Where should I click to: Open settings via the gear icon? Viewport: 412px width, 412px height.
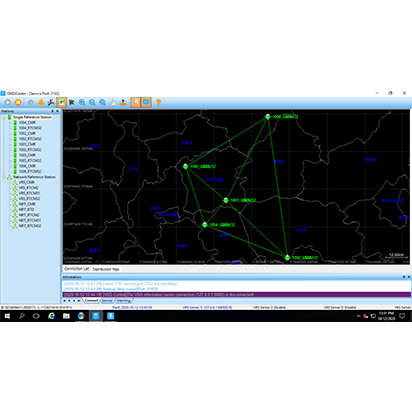pos(31,102)
